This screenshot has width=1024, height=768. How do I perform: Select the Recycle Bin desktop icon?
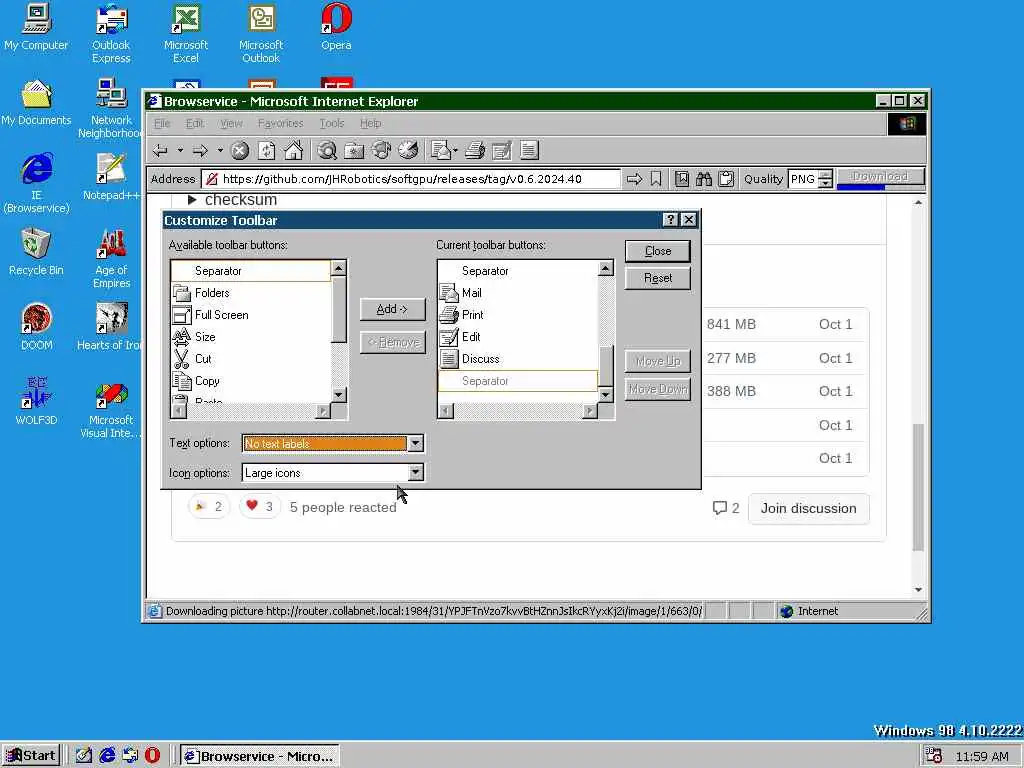tap(36, 252)
